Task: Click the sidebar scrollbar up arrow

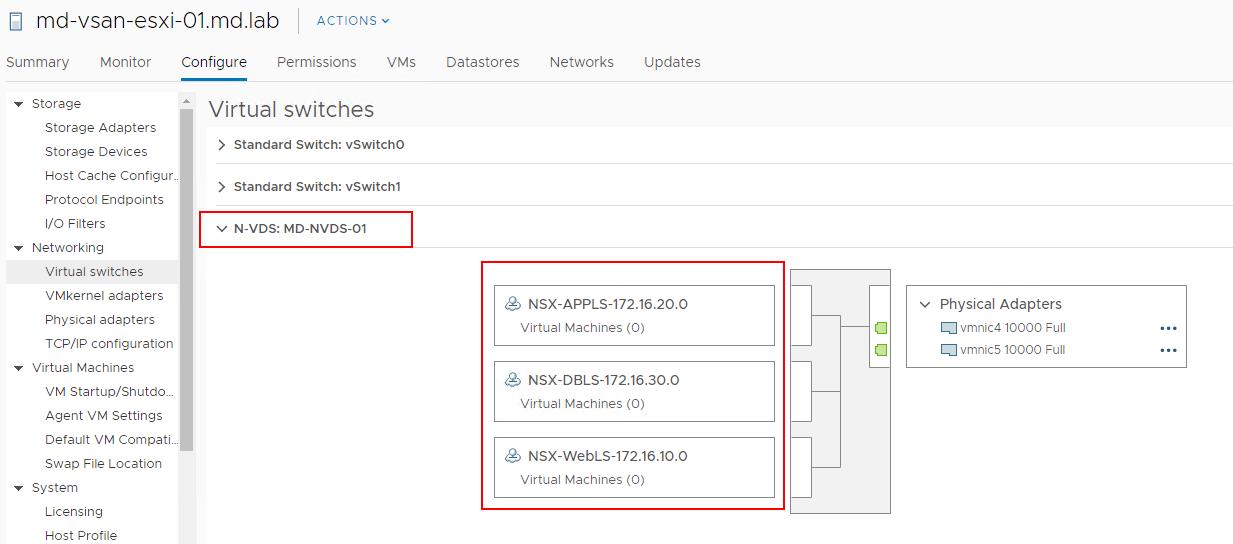Action: 186,101
